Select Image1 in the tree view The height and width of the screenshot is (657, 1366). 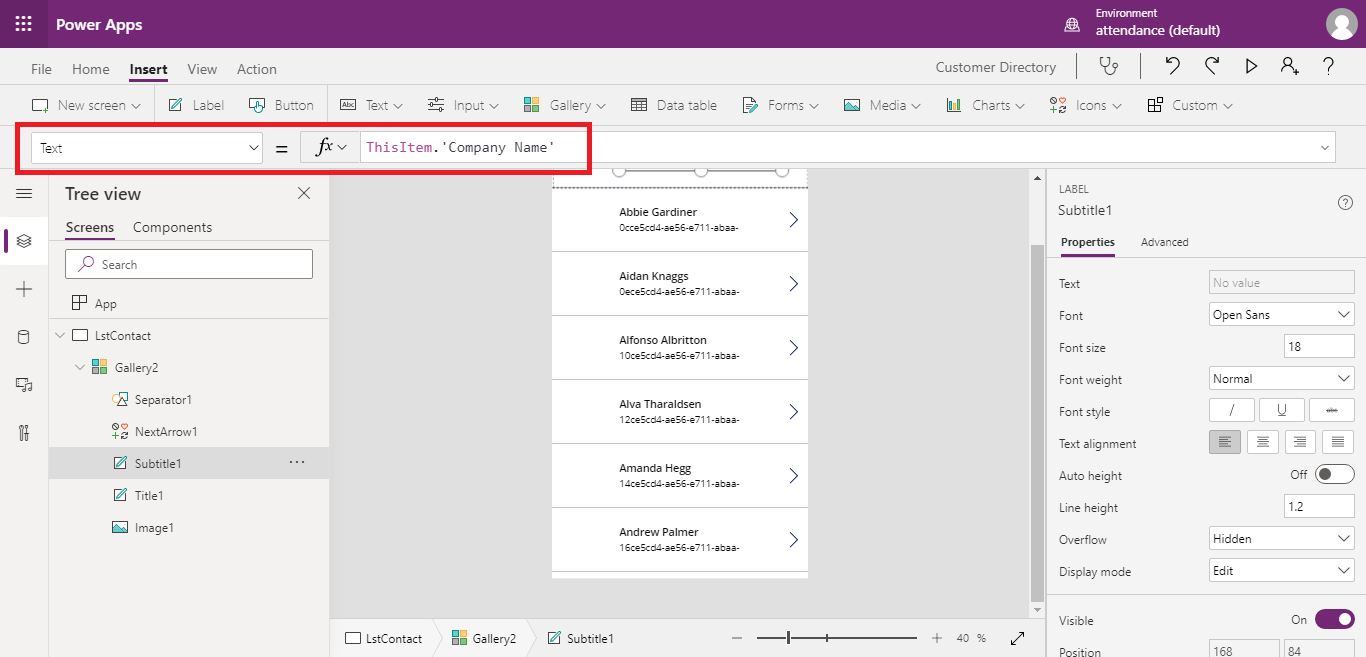[x=189, y=527]
